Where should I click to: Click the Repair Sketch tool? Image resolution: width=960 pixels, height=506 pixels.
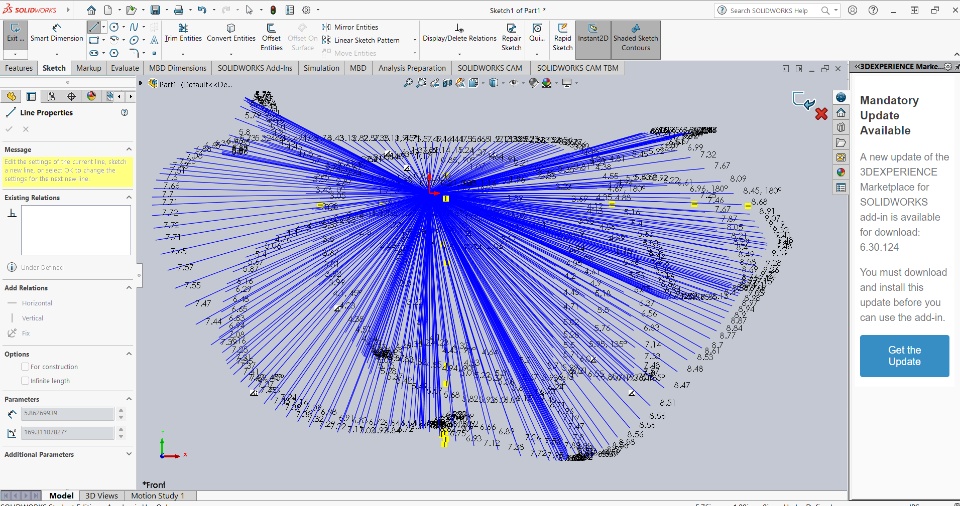pyautogui.click(x=511, y=37)
